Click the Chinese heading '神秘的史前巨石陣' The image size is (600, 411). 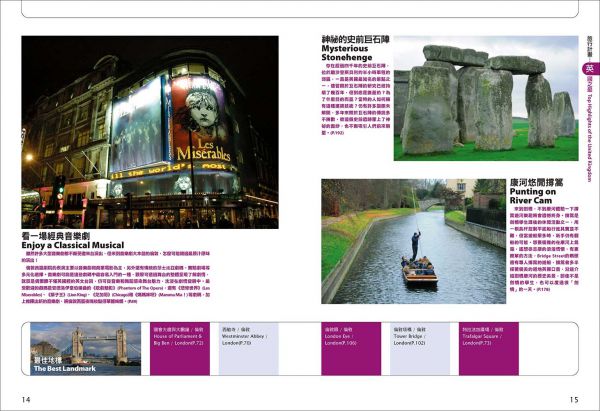point(355,39)
